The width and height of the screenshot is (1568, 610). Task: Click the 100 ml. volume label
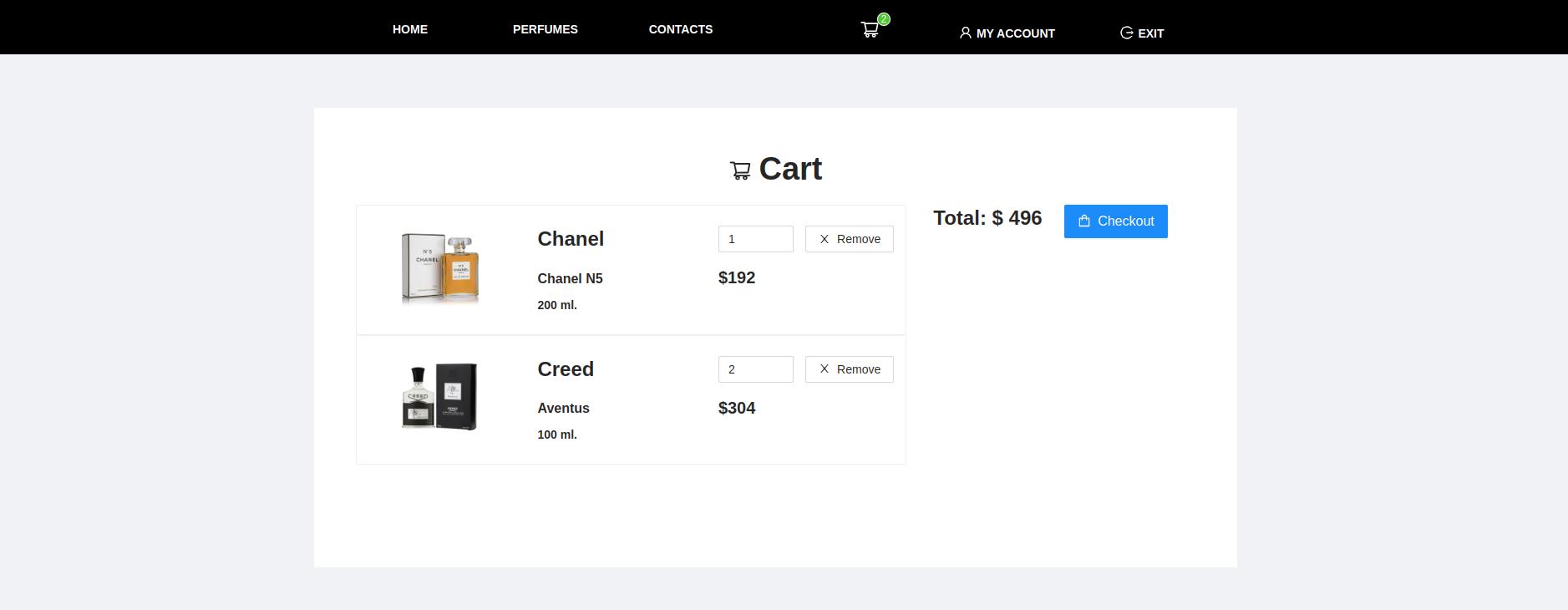pyautogui.click(x=557, y=435)
